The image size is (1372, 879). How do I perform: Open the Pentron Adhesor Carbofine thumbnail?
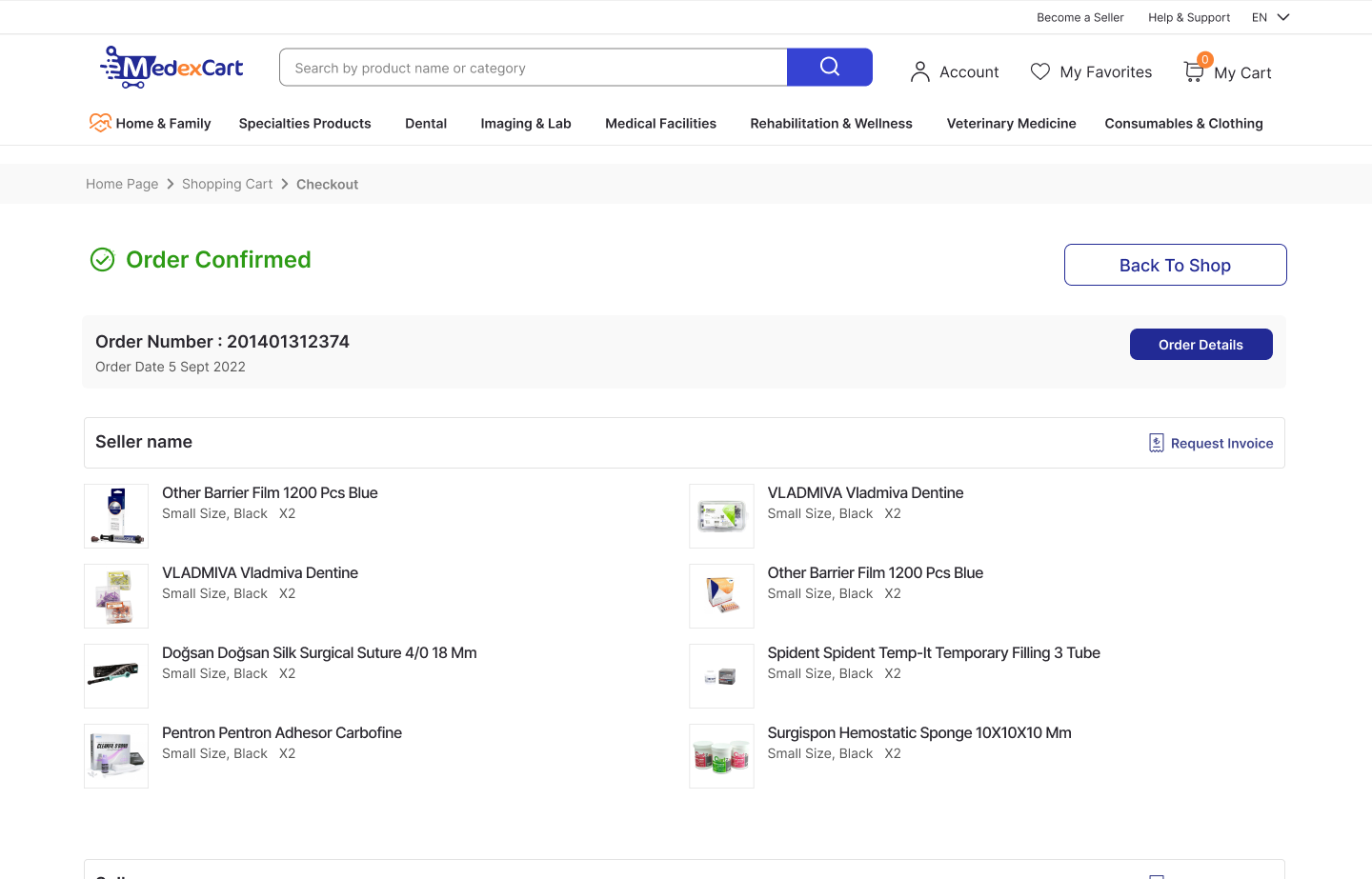[x=116, y=756]
